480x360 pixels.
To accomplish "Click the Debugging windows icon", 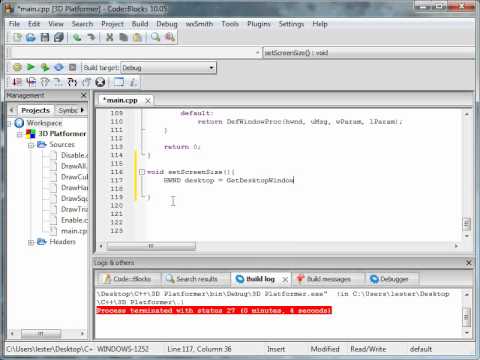I will pyautogui.click(x=118, y=82).
